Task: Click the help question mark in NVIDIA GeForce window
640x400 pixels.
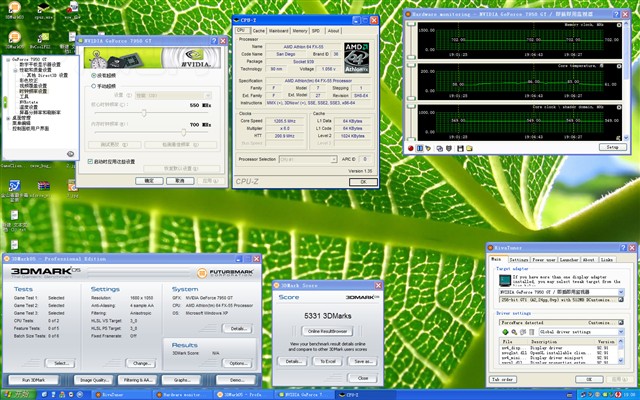Action: (214, 41)
